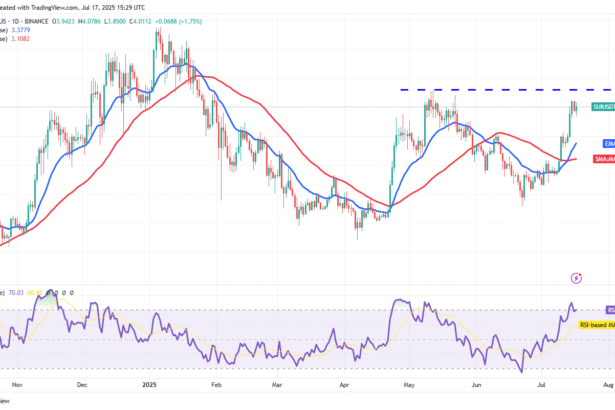The height and width of the screenshot is (410, 615).
Task: Click the Jun label on the time axis
Action: (474, 383)
